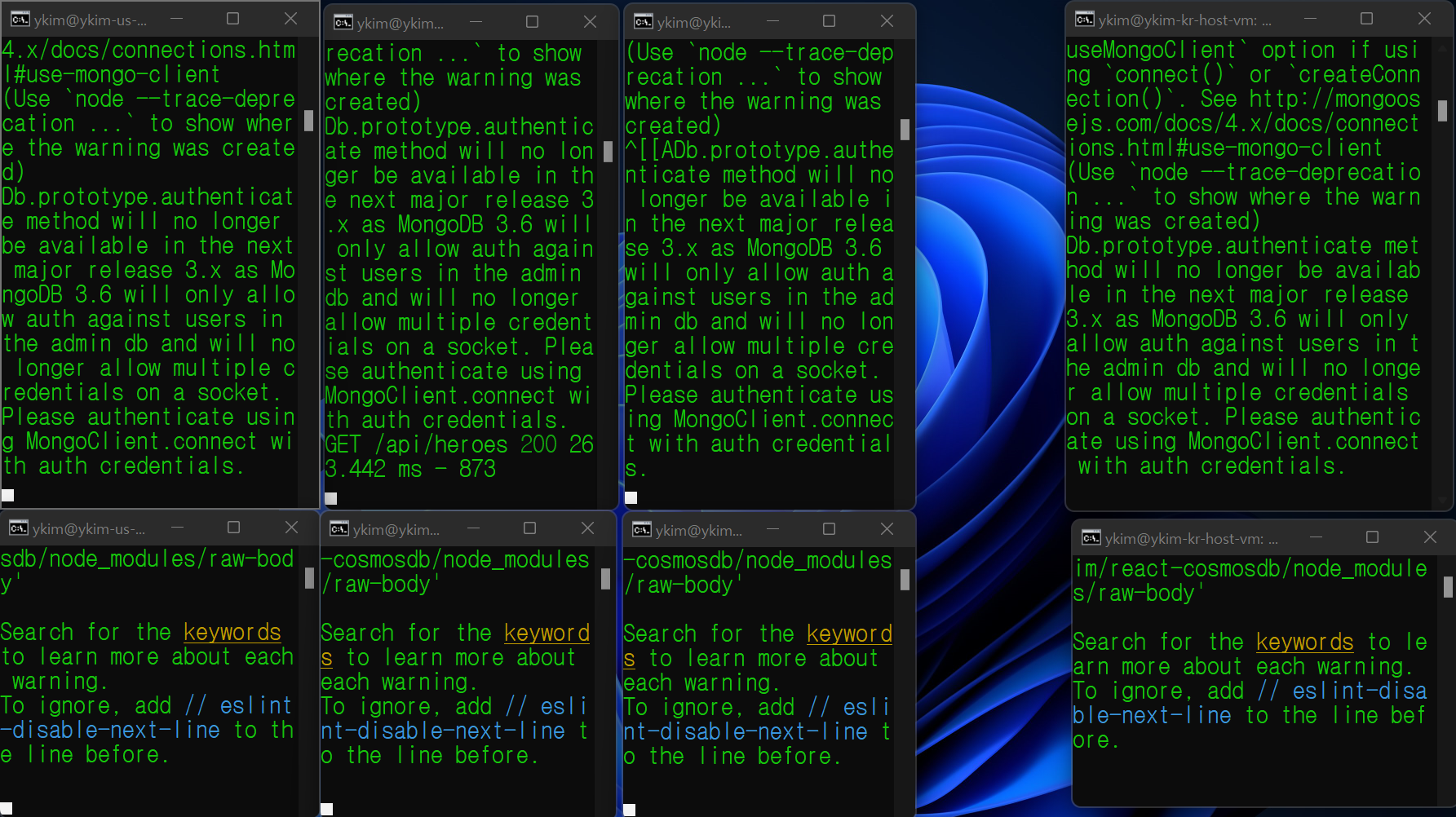Image resolution: width=1456 pixels, height=817 pixels.
Task: Click the console icon in the window showing 'im/react-cosmosdb/node_module'
Action: pyautogui.click(x=1091, y=538)
